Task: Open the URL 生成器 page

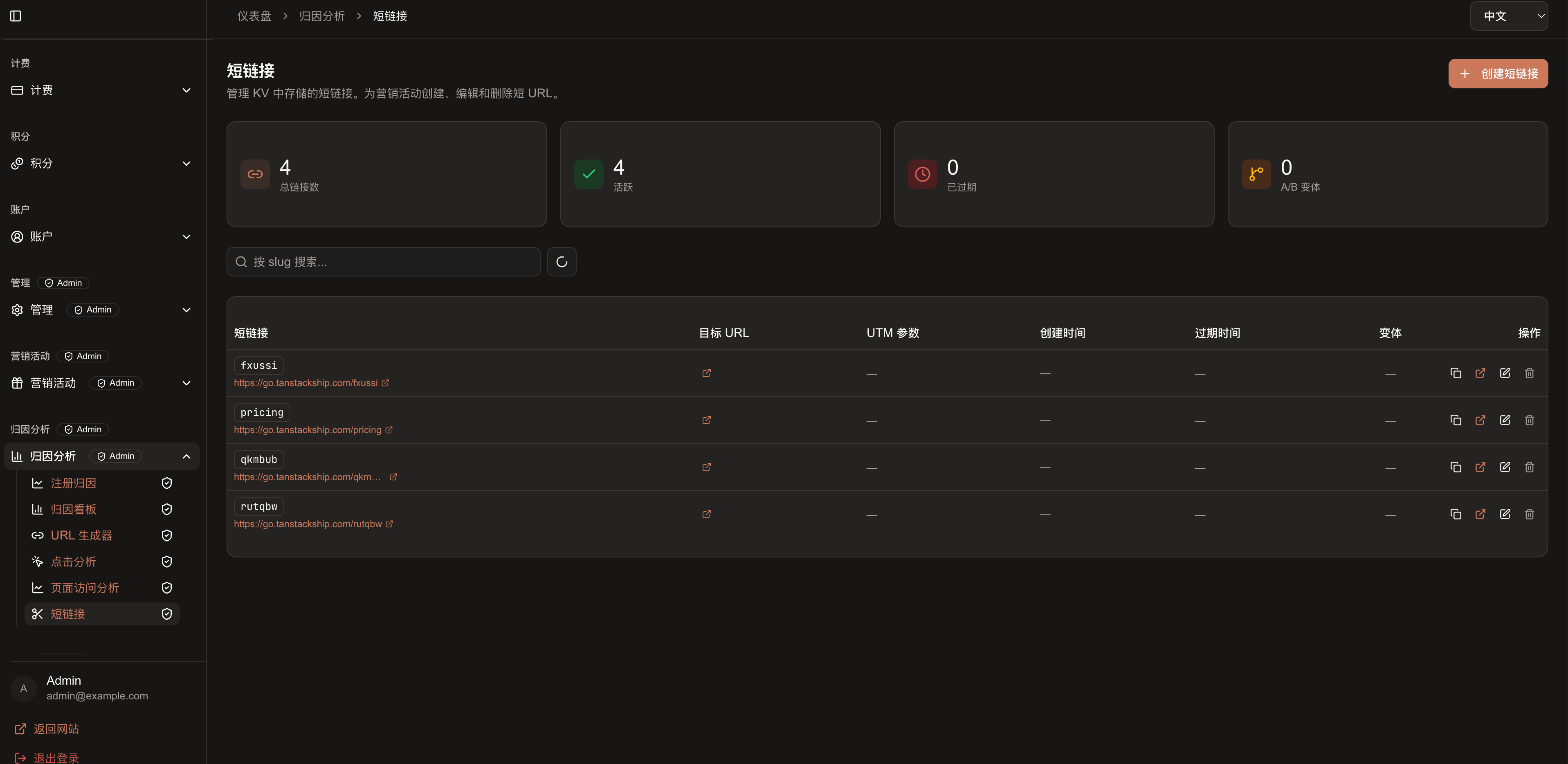Action: coord(102,535)
